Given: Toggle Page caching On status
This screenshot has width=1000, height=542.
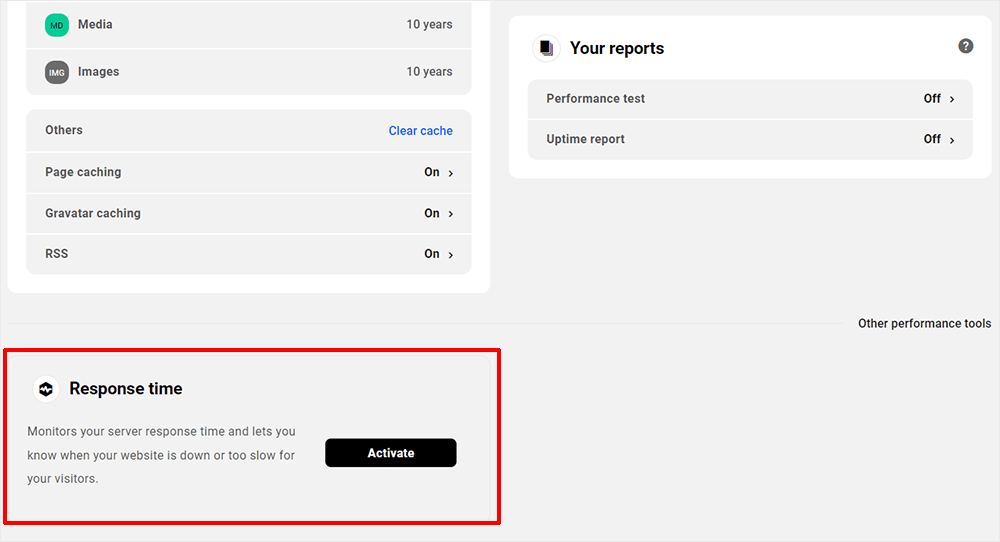Looking at the screenshot, I should coord(432,172).
